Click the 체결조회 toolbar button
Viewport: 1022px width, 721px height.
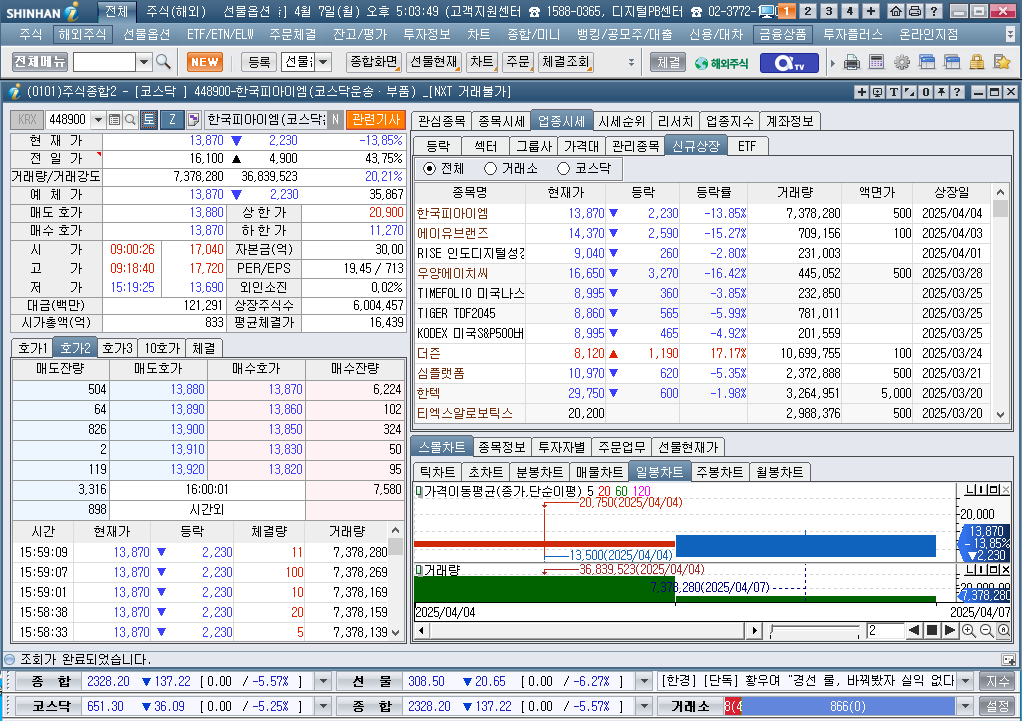[566, 62]
